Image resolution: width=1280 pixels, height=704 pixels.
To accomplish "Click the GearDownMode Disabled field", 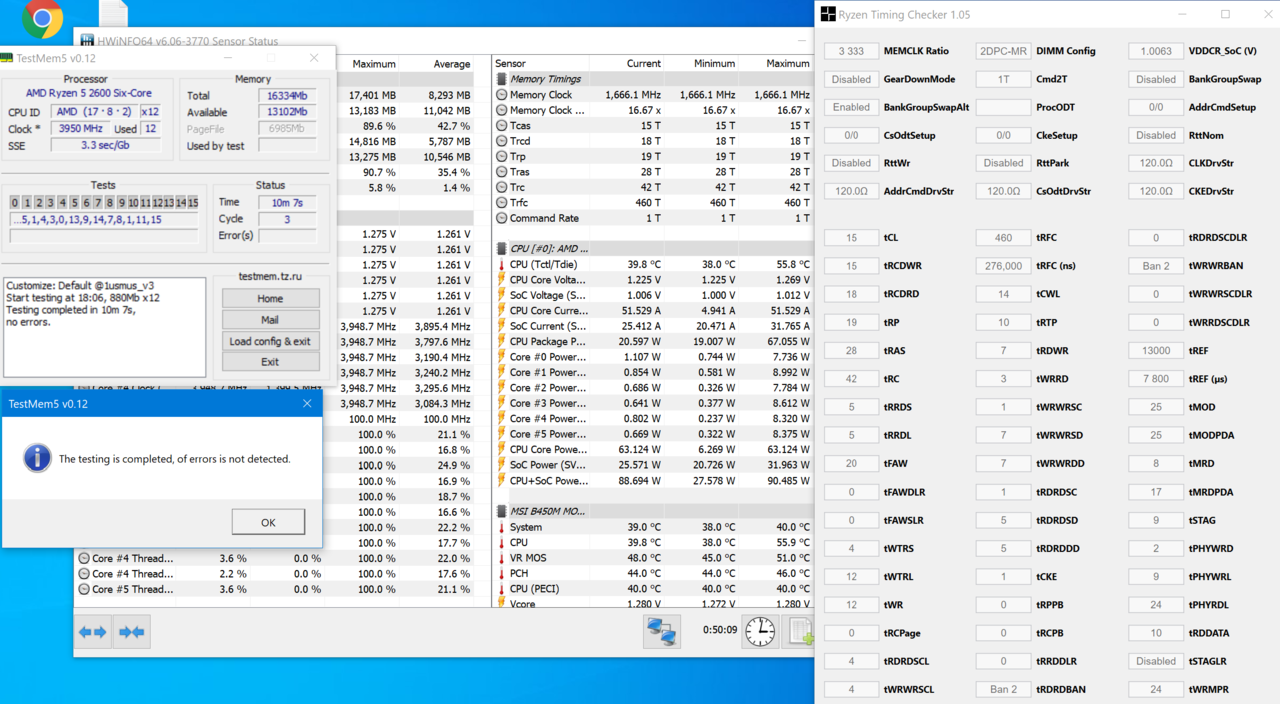I will (851, 79).
